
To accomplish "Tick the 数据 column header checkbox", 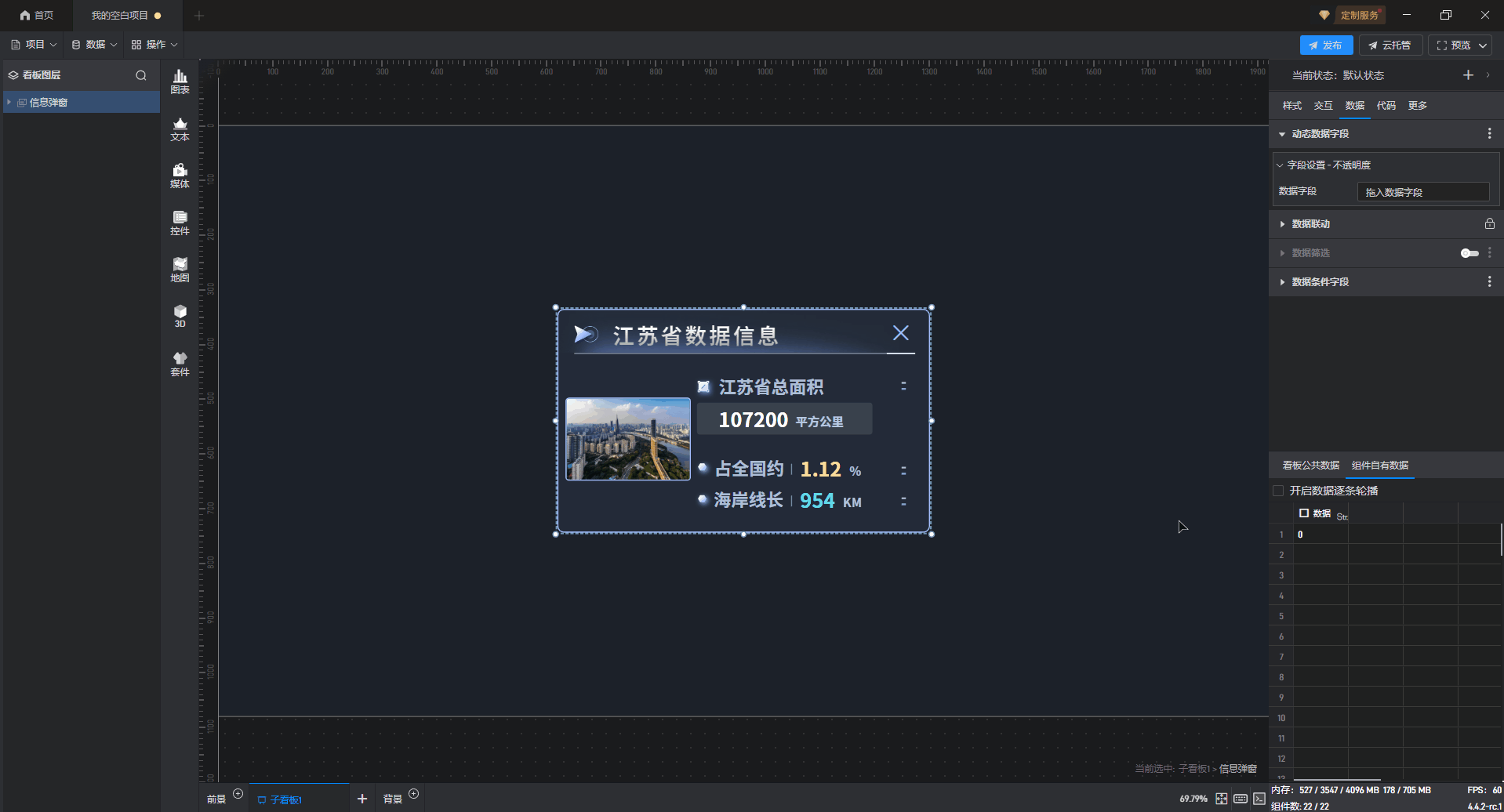I will pos(1304,513).
